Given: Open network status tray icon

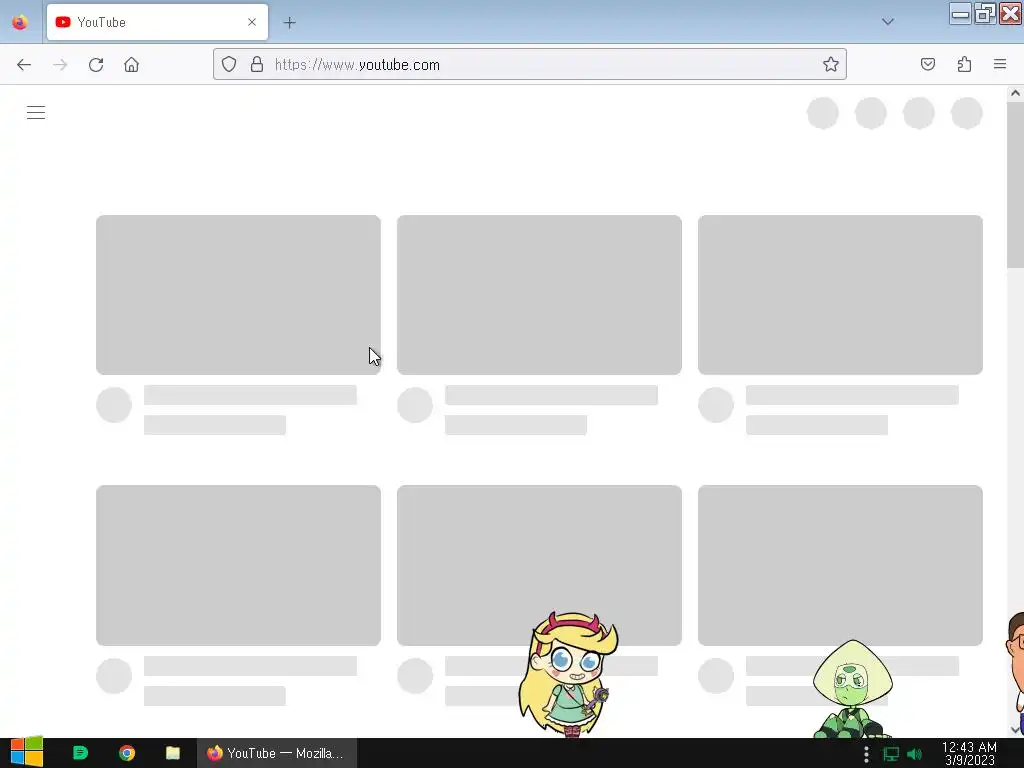Looking at the screenshot, I should (891, 754).
